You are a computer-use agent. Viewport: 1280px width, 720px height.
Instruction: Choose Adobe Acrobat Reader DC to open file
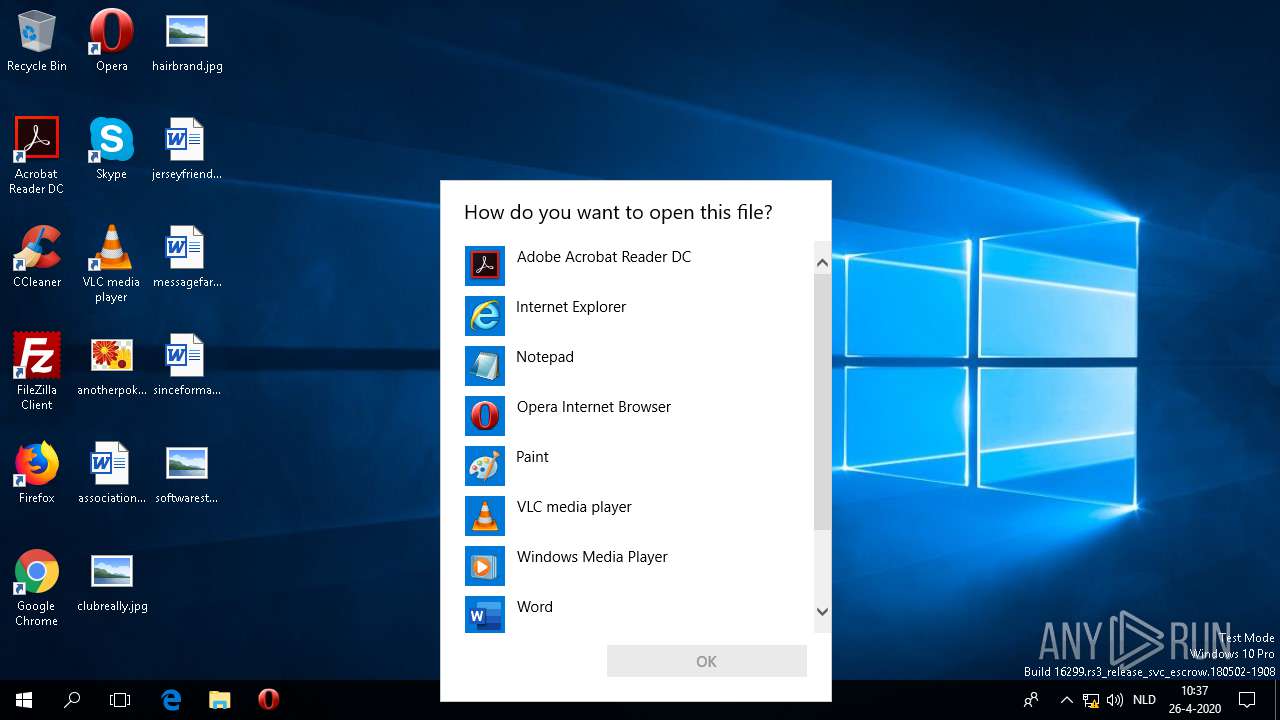(638, 265)
